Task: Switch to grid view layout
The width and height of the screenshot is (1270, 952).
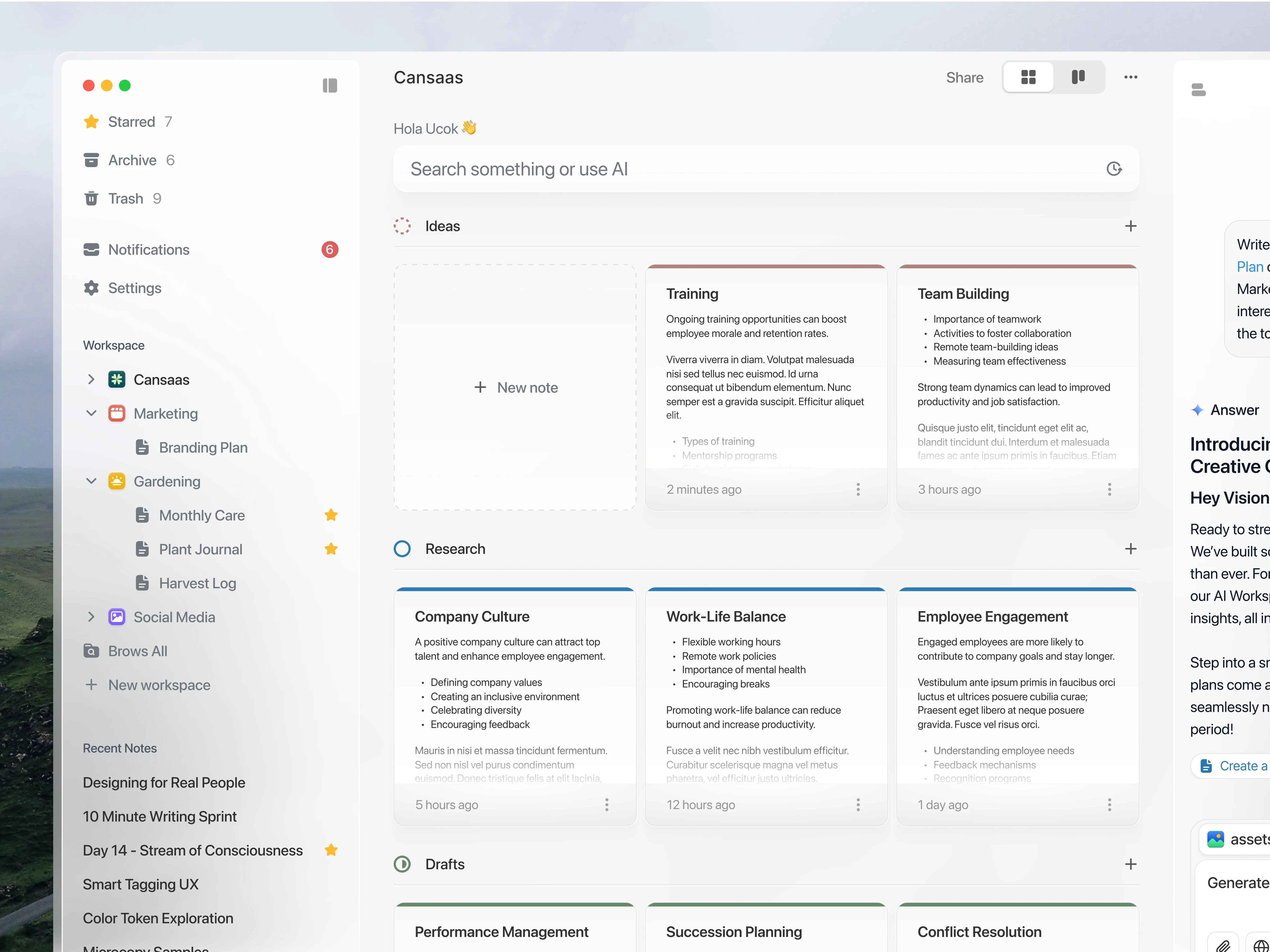Action: [x=1028, y=77]
